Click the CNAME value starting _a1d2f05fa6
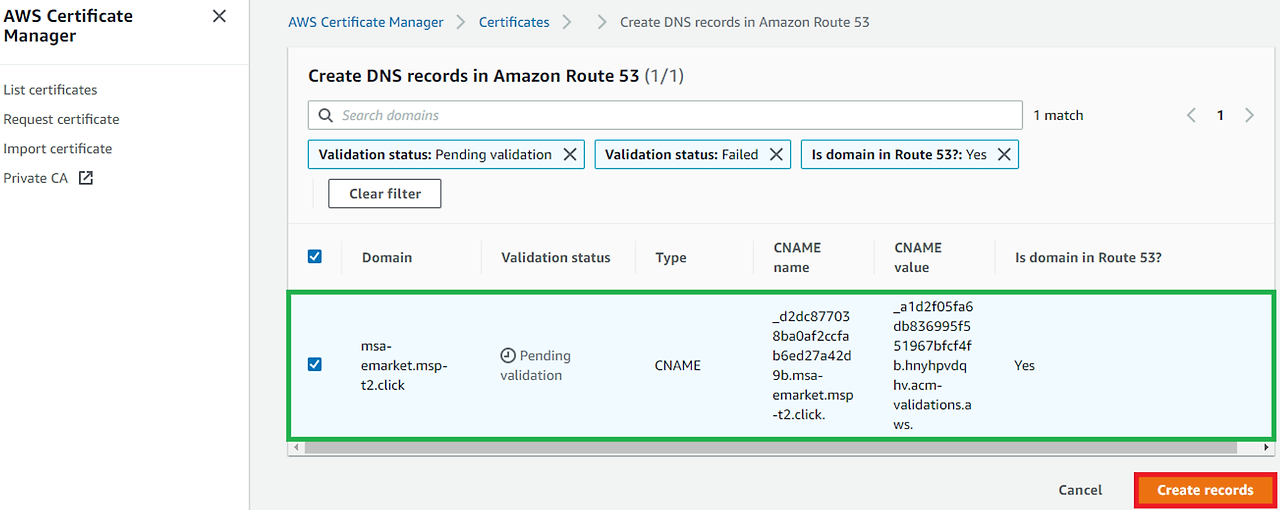 [933, 365]
